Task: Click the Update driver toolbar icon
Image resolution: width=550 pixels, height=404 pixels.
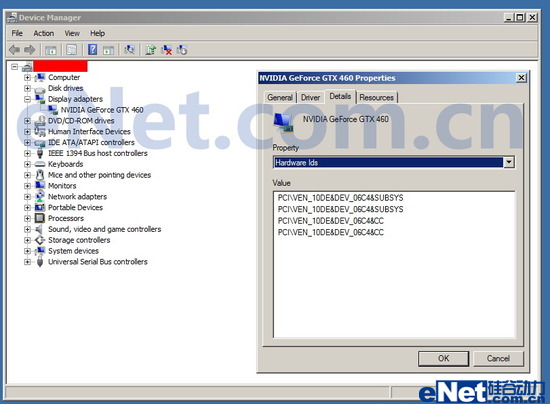Action: (x=150, y=50)
